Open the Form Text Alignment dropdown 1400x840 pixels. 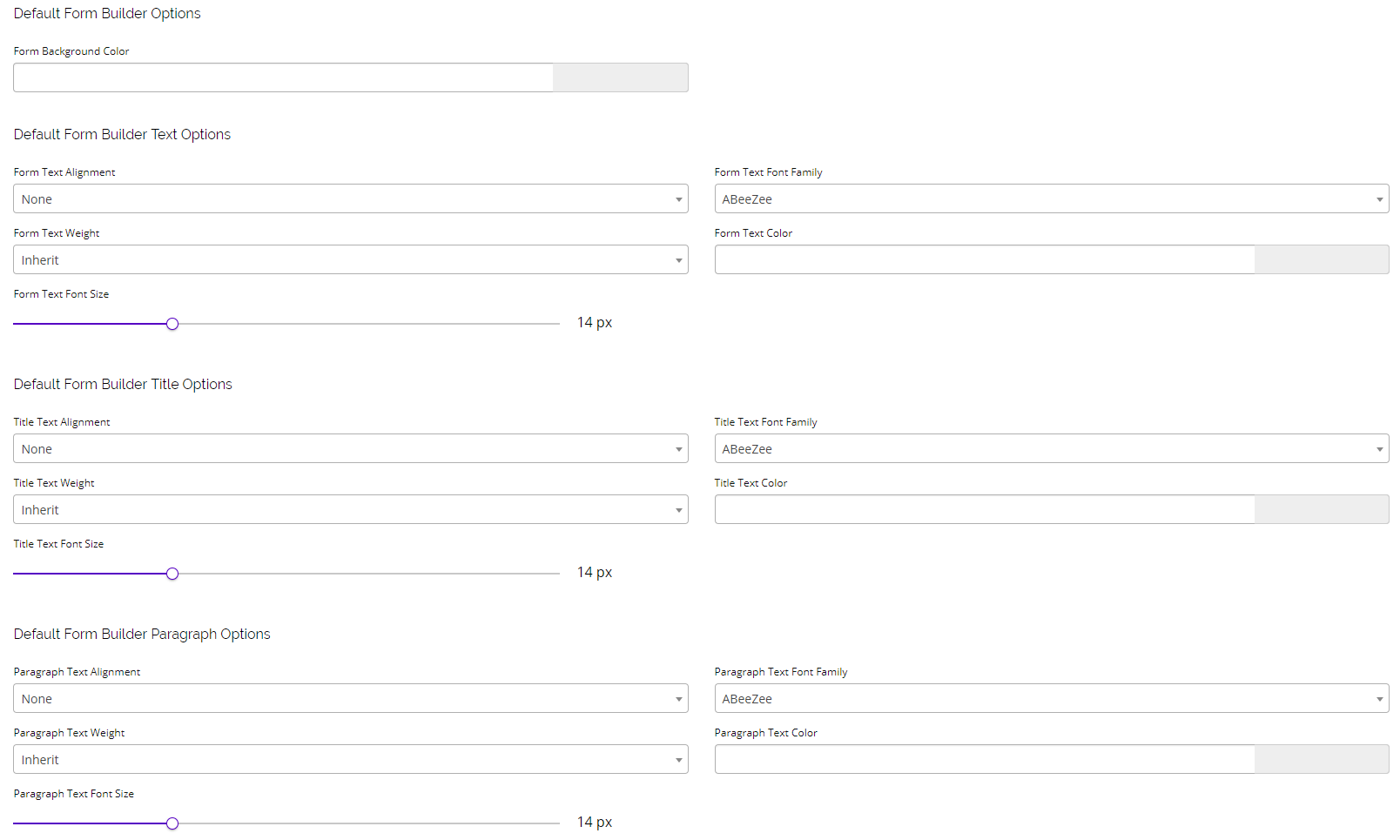pos(350,198)
